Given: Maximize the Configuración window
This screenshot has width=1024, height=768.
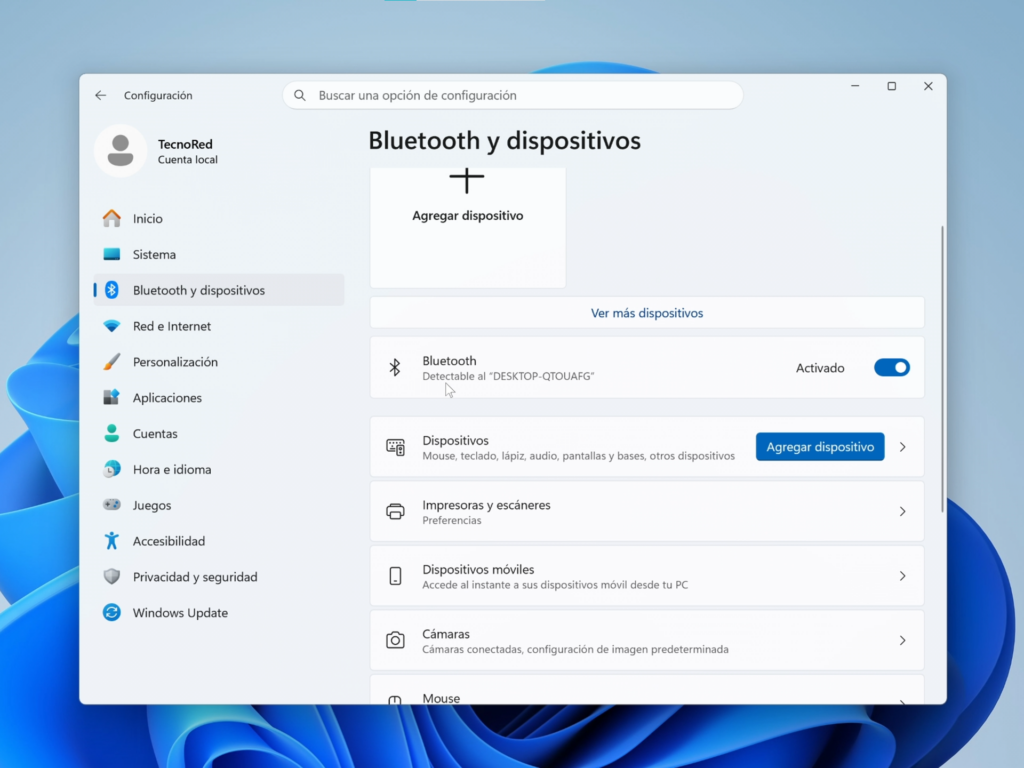Looking at the screenshot, I should point(891,86).
